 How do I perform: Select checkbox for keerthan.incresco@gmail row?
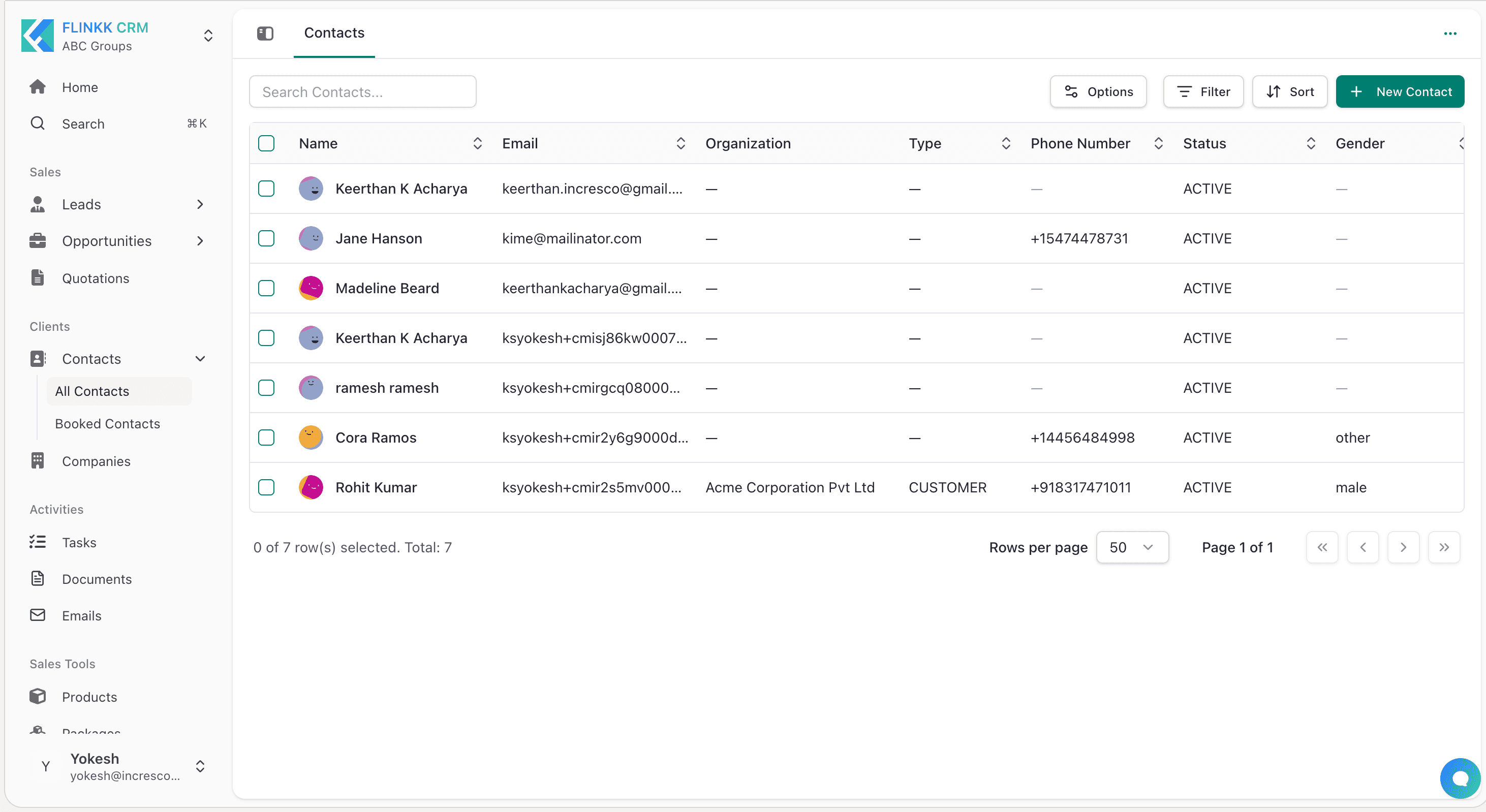pyautogui.click(x=266, y=189)
